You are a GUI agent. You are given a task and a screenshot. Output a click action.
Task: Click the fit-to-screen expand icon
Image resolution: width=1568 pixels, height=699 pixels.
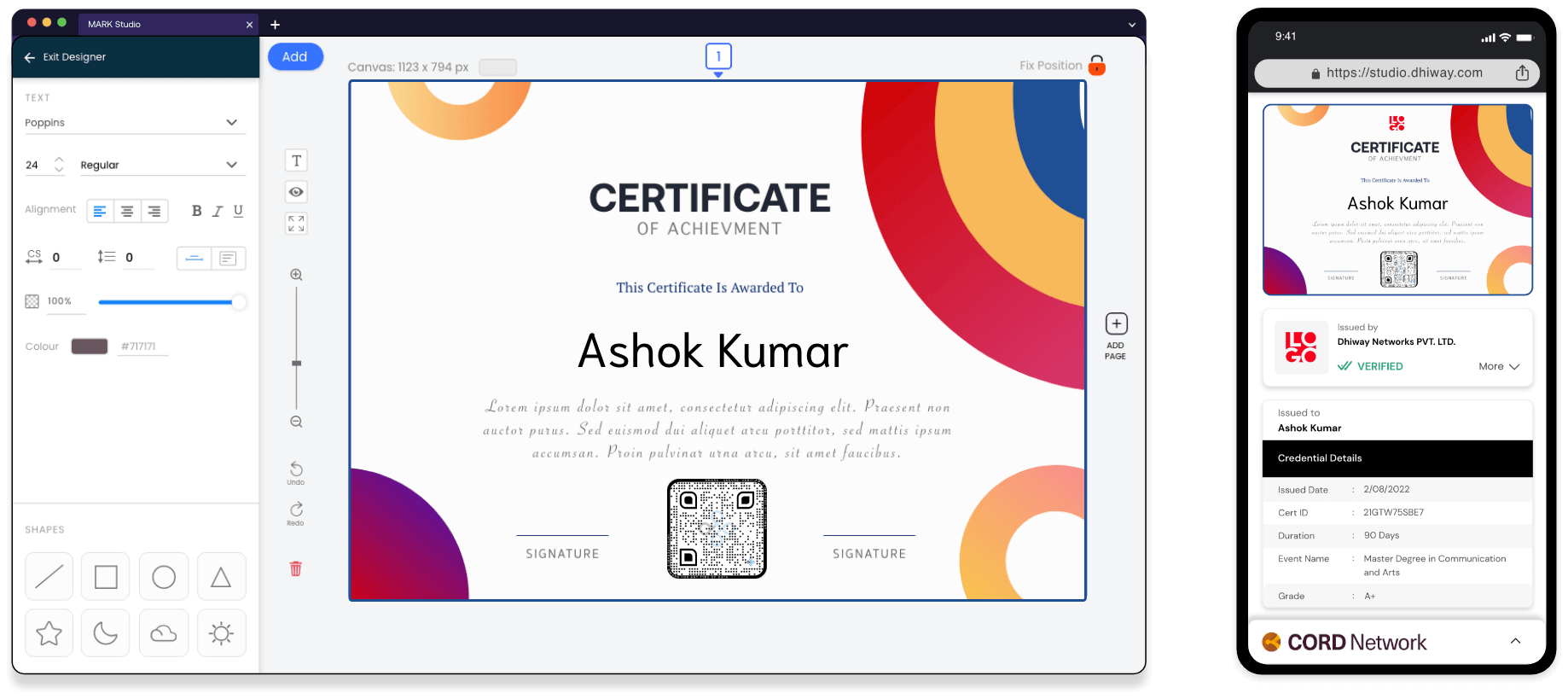pyautogui.click(x=296, y=224)
